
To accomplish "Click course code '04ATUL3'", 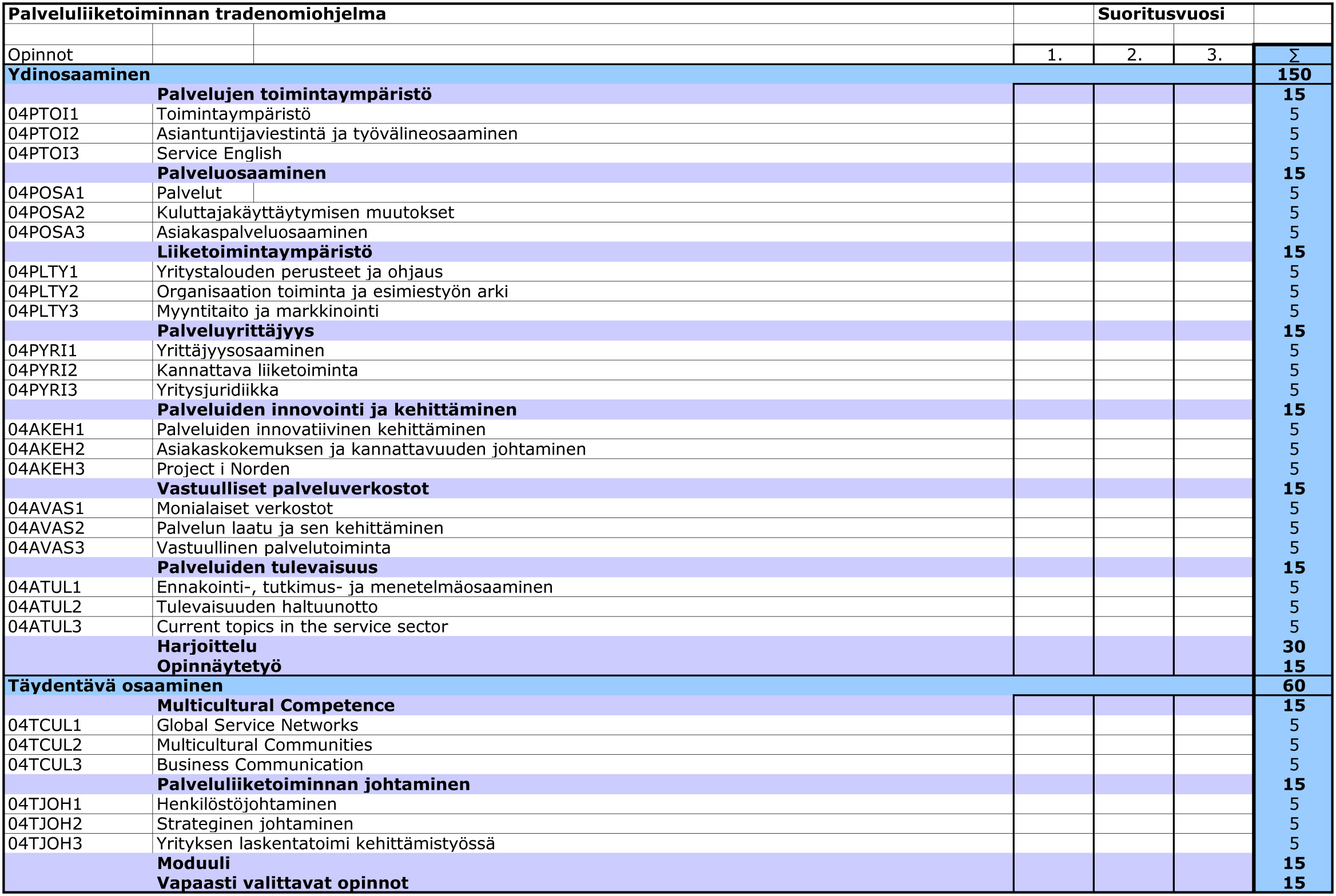I will coord(45,627).
